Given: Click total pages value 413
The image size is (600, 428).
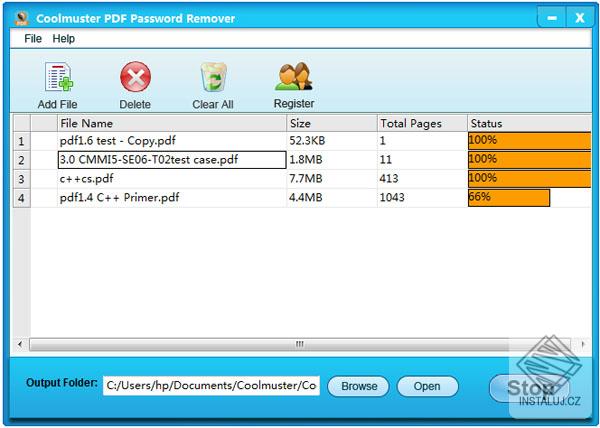Looking at the screenshot, I should pyautogui.click(x=422, y=179).
